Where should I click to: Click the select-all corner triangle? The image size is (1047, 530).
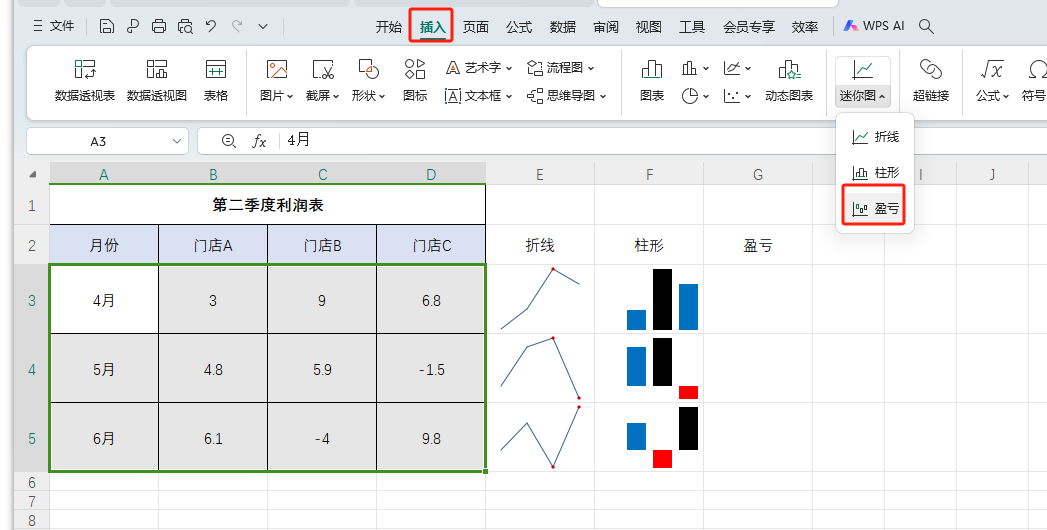(33, 174)
